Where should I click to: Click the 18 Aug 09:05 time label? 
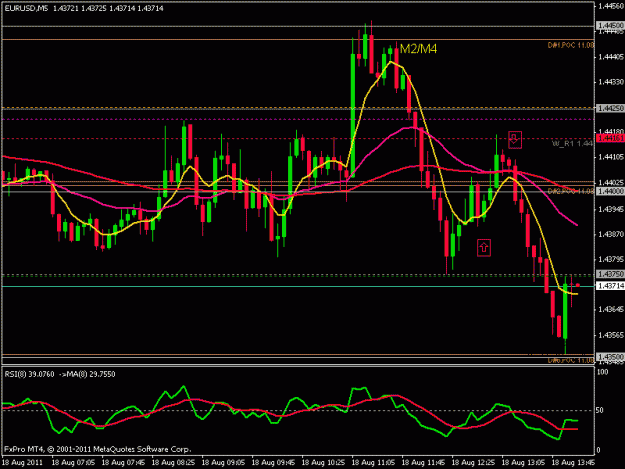pos(223,463)
